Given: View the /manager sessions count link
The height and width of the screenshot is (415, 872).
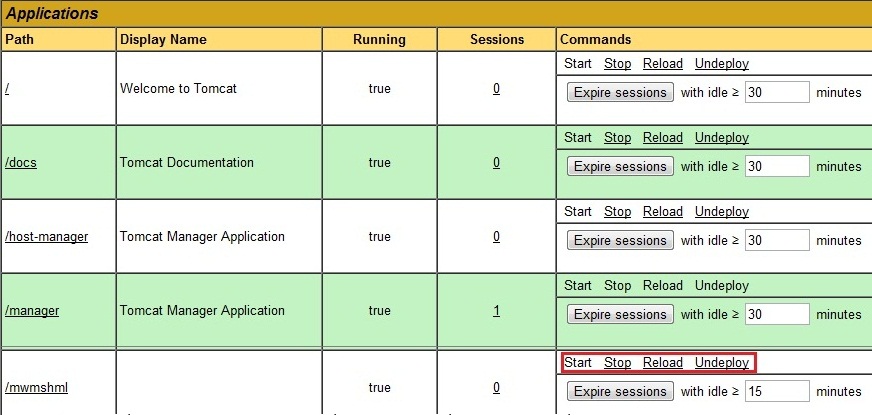Looking at the screenshot, I should coord(496,311).
